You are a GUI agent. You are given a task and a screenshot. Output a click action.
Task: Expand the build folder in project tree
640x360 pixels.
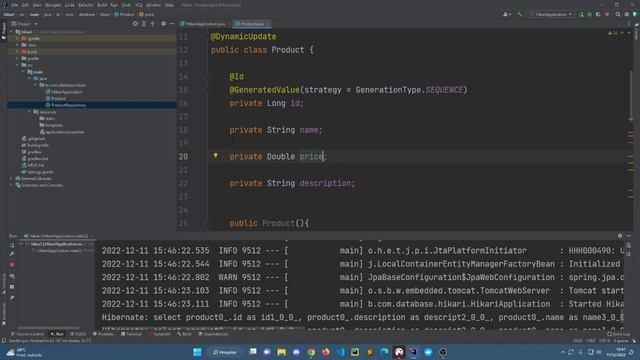[18, 52]
